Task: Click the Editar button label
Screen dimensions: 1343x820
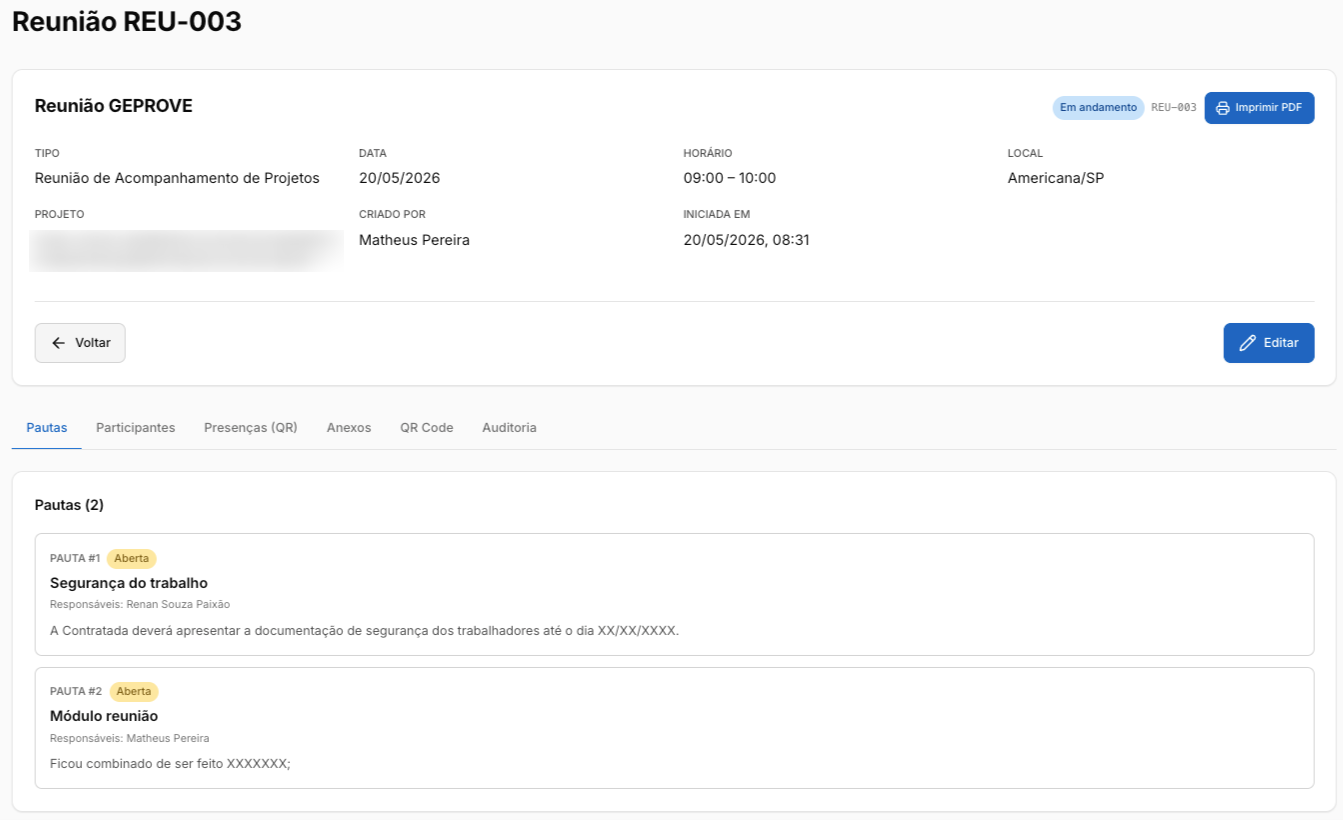Action: click(x=1281, y=343)
